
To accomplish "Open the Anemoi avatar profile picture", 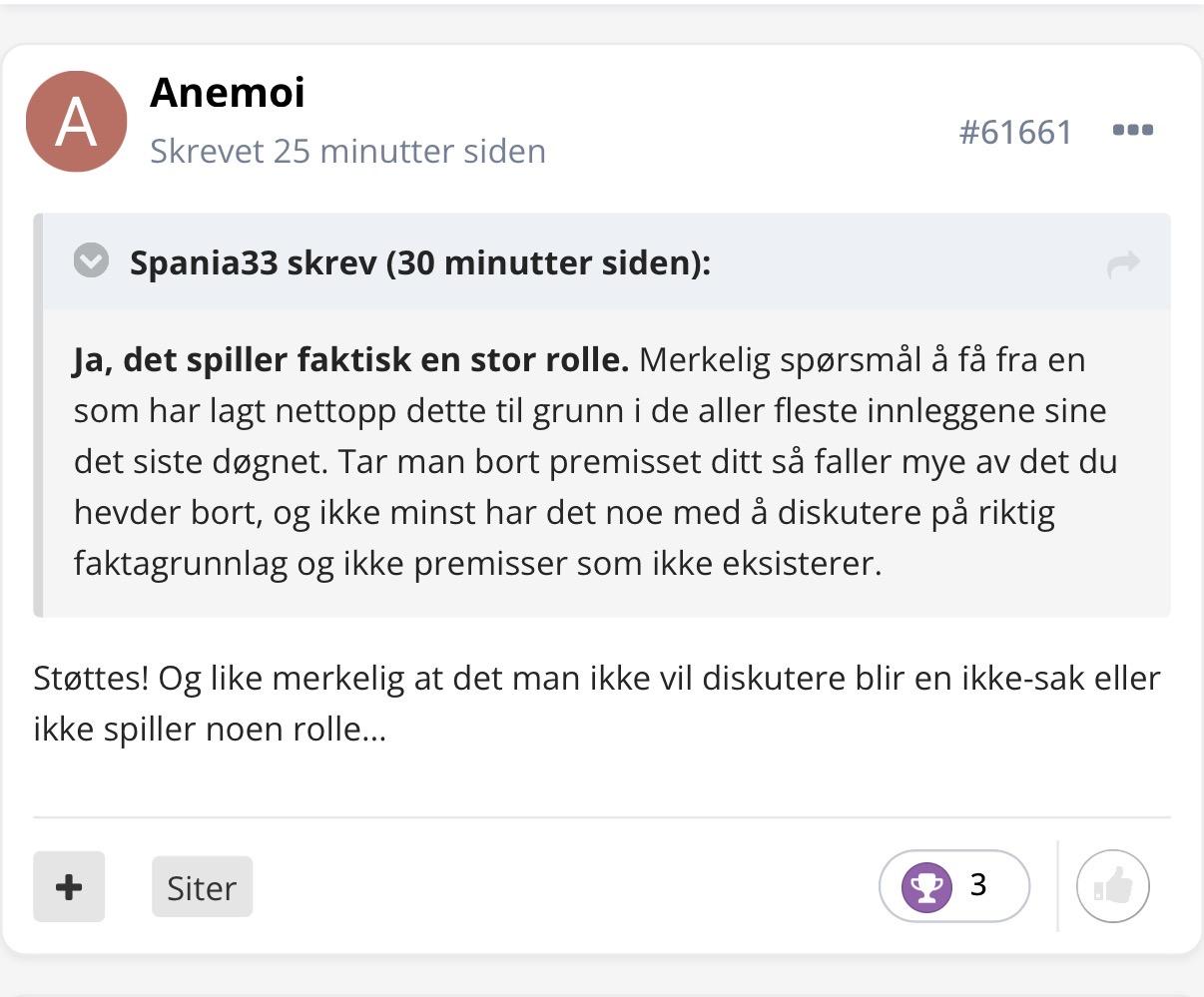I will click(x=76, y=122).
